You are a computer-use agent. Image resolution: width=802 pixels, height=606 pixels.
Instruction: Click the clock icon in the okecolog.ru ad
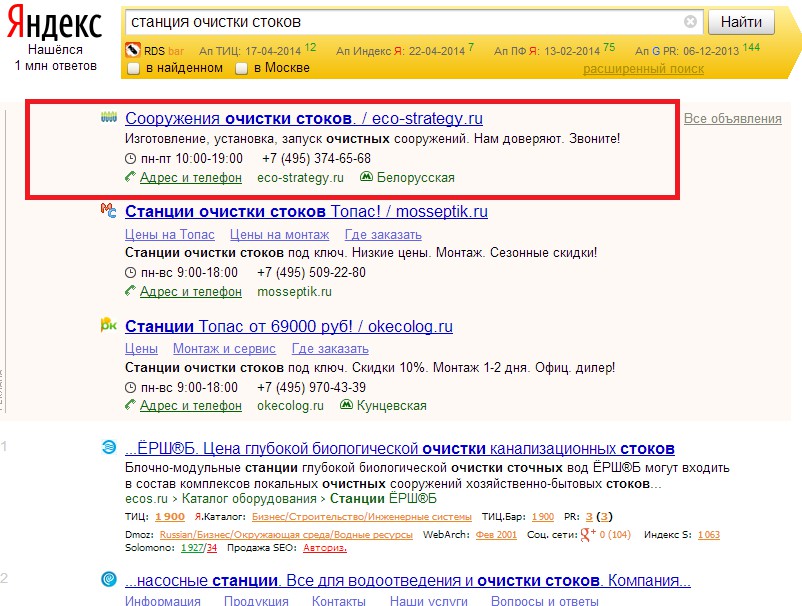click(x=130, y=388)
